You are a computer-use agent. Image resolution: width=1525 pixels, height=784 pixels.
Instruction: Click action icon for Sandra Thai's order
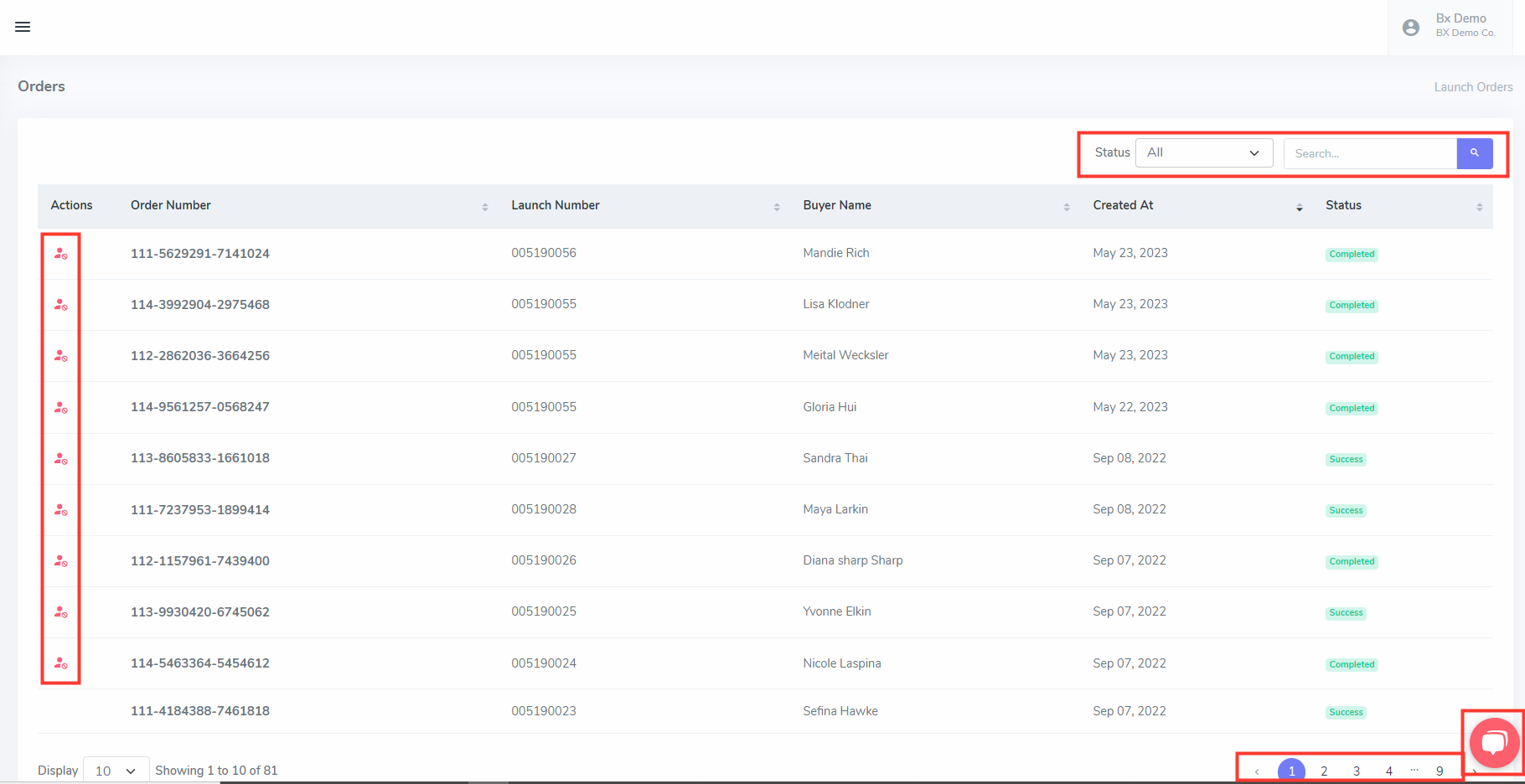pos(60,459)
